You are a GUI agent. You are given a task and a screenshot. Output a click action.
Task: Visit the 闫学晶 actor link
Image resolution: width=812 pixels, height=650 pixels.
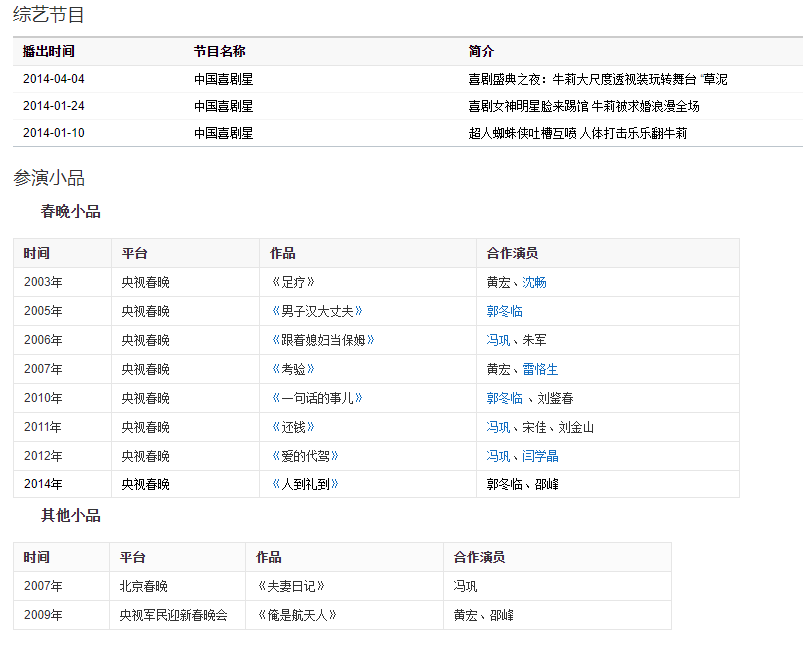(541, 456)
